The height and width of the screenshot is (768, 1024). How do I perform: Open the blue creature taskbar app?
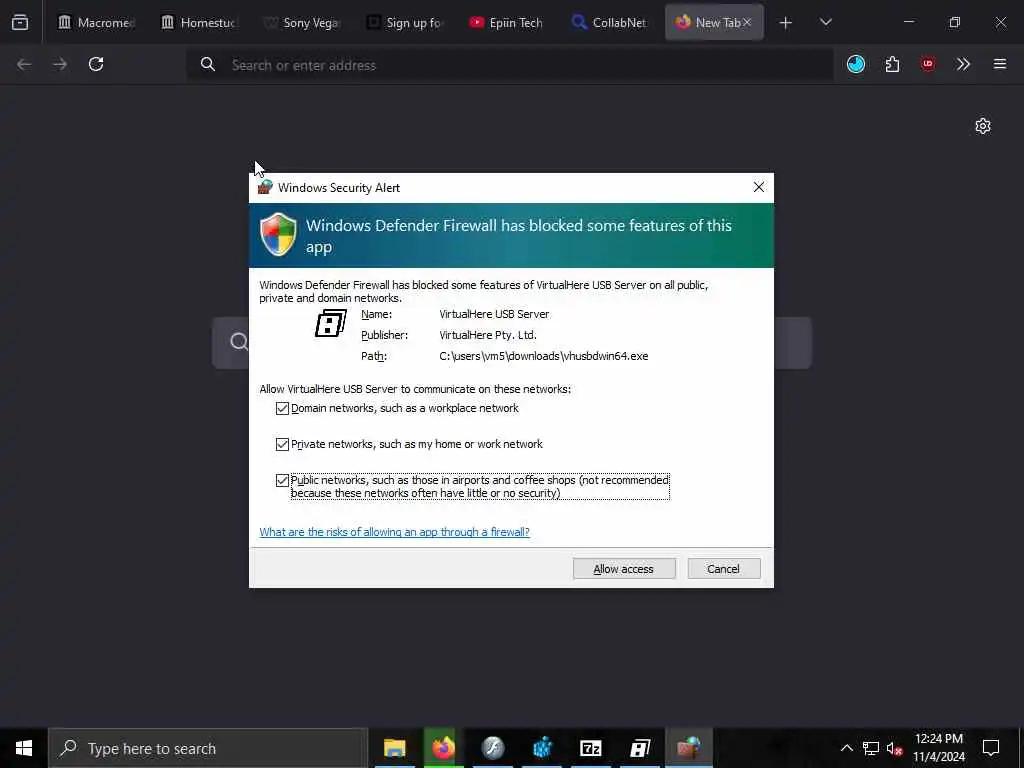point(542,748)
